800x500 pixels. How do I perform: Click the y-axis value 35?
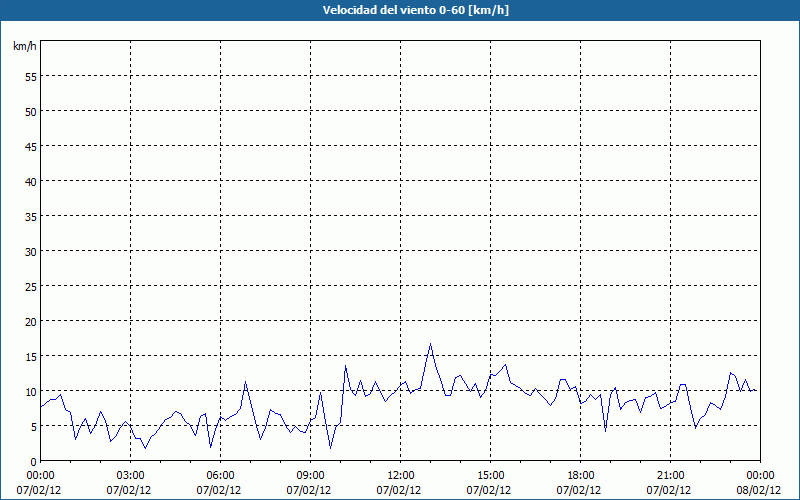pyautogui.click(x=31, y=216)
